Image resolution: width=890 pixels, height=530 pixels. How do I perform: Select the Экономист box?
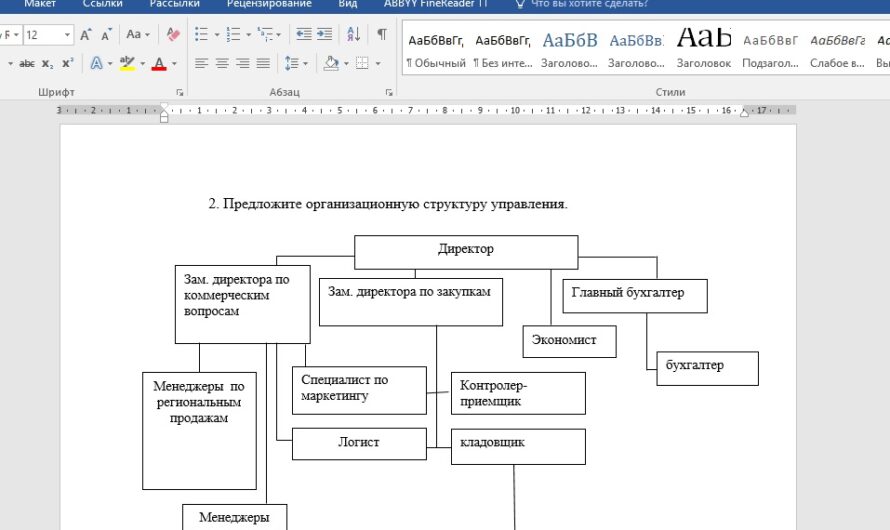point(569,341)
